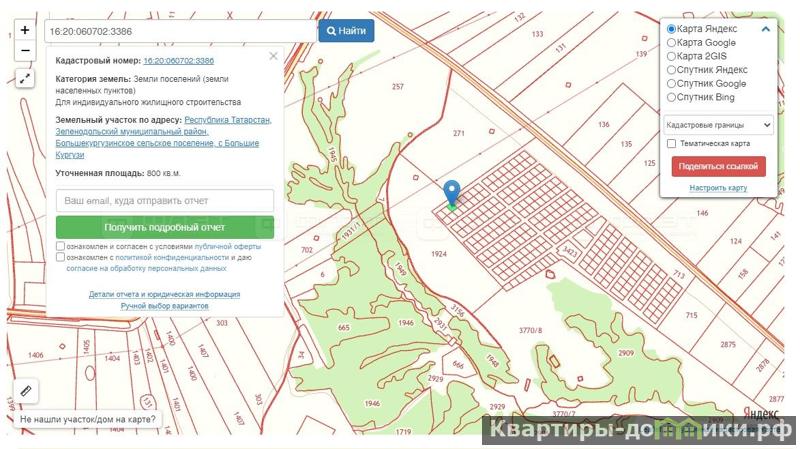
Task: Select Карта Google radio option
Action: [671, 43]
